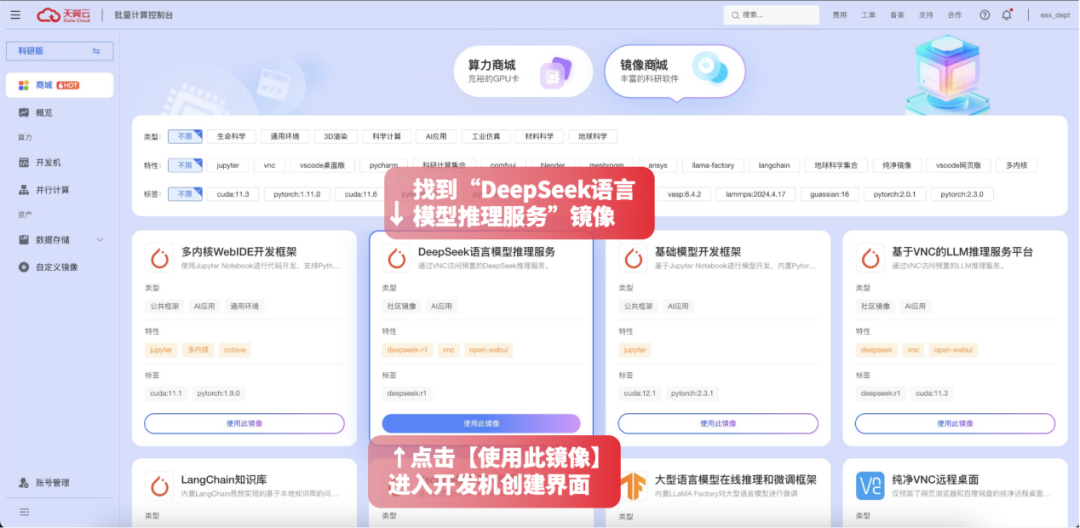Image resolution: width=1080 pixels, height=528 pixels.
Task: Open the esx_dept account menu
Action: tap(1055, 14)
